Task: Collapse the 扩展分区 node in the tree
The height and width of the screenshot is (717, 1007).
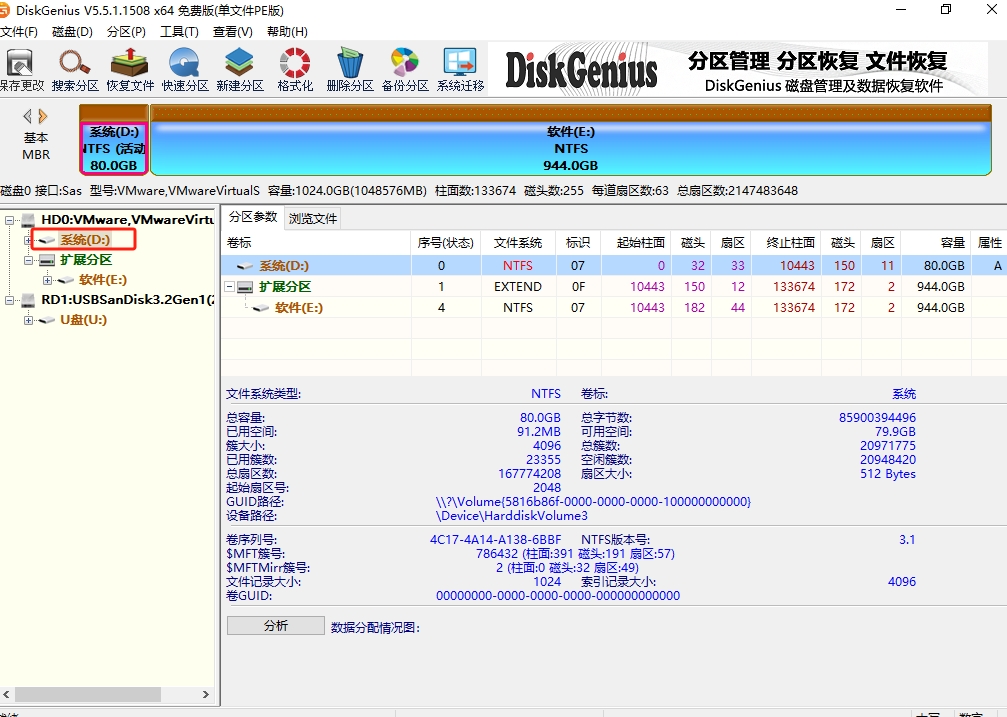Action: (28, 260)
